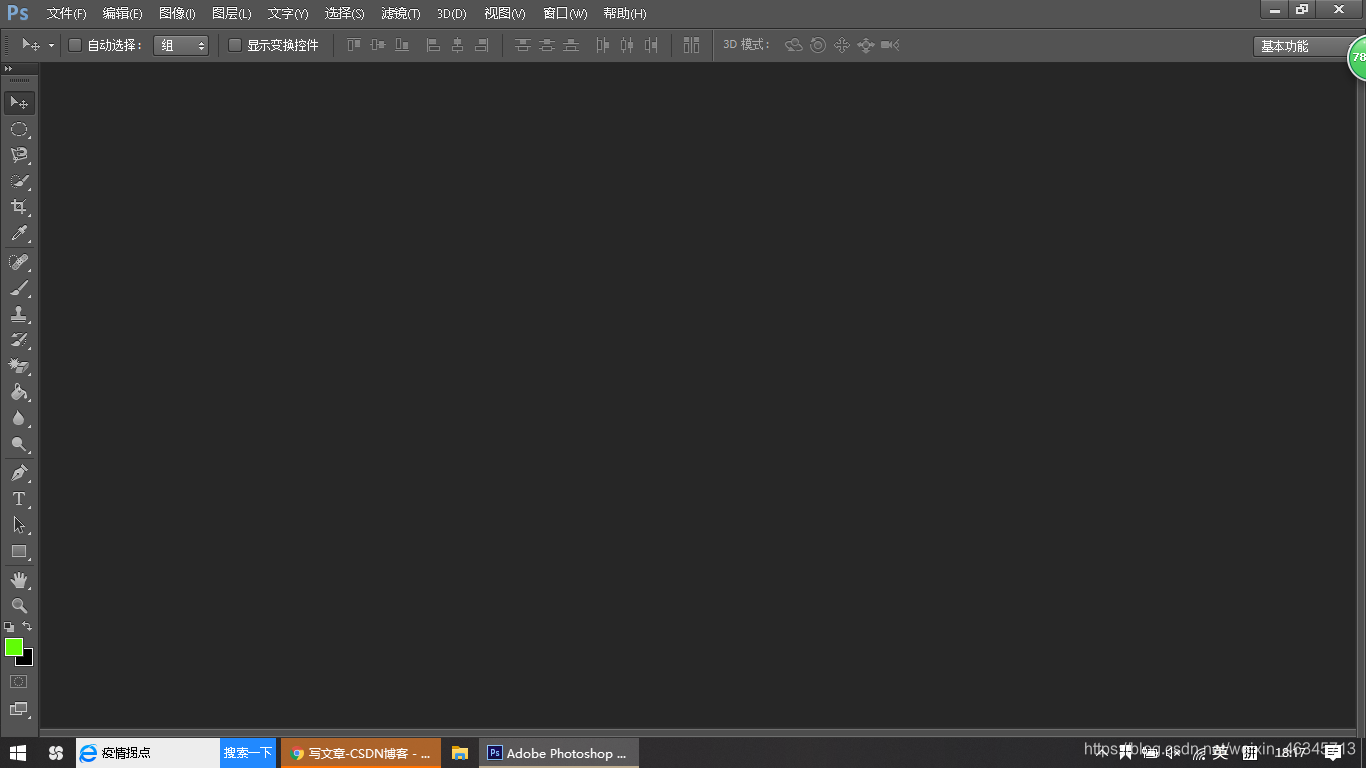
Task: Open the 图层(L) menu
Action: 232,13
